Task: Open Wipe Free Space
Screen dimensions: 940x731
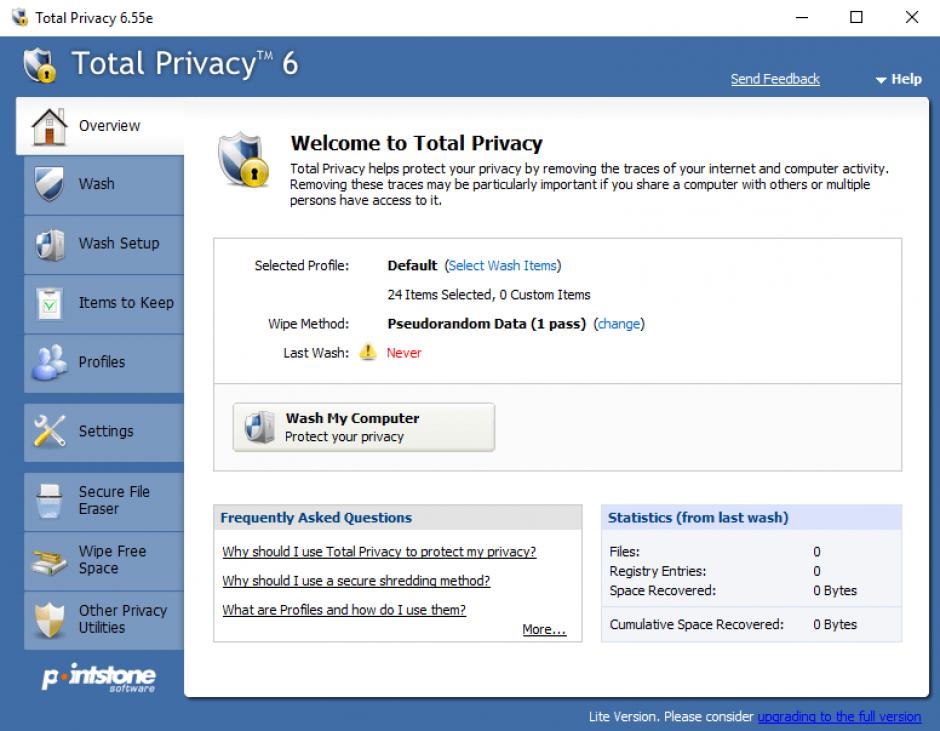Action: [x=104, y=560]
